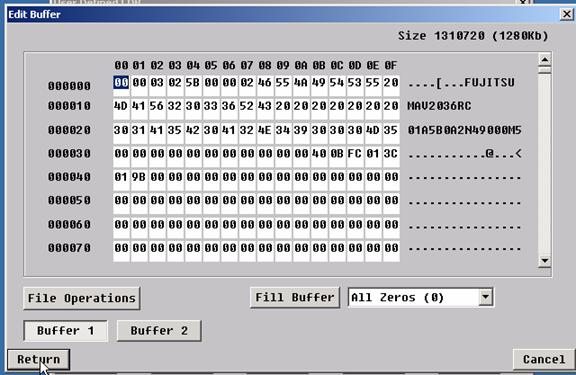Switch to Buffer 2
The height and width of the screenshot is (375, 576).
pyautogui.click(x=159, y=331)
